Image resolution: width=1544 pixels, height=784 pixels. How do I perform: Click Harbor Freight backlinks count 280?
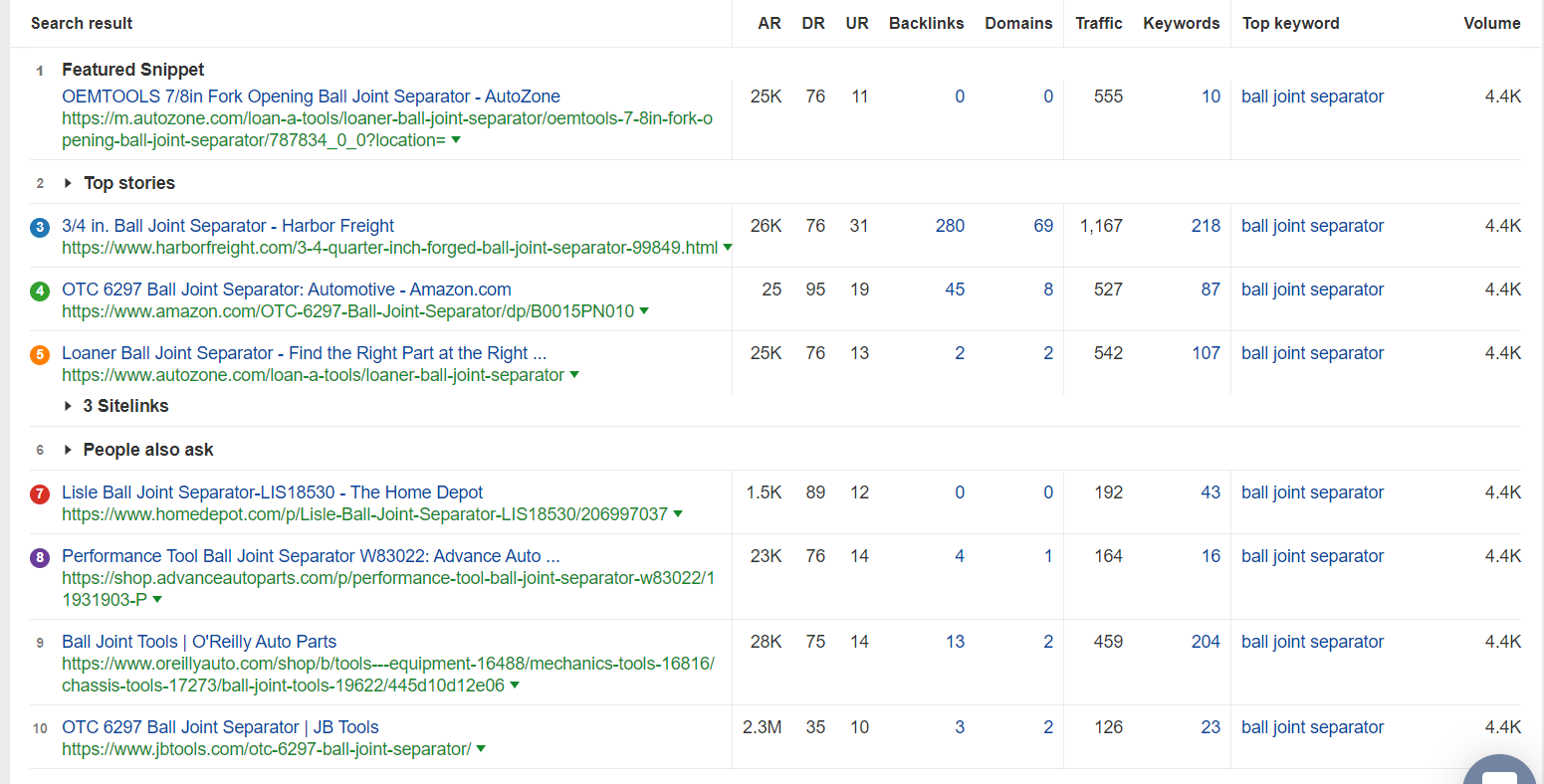click(x=950, y=226)
